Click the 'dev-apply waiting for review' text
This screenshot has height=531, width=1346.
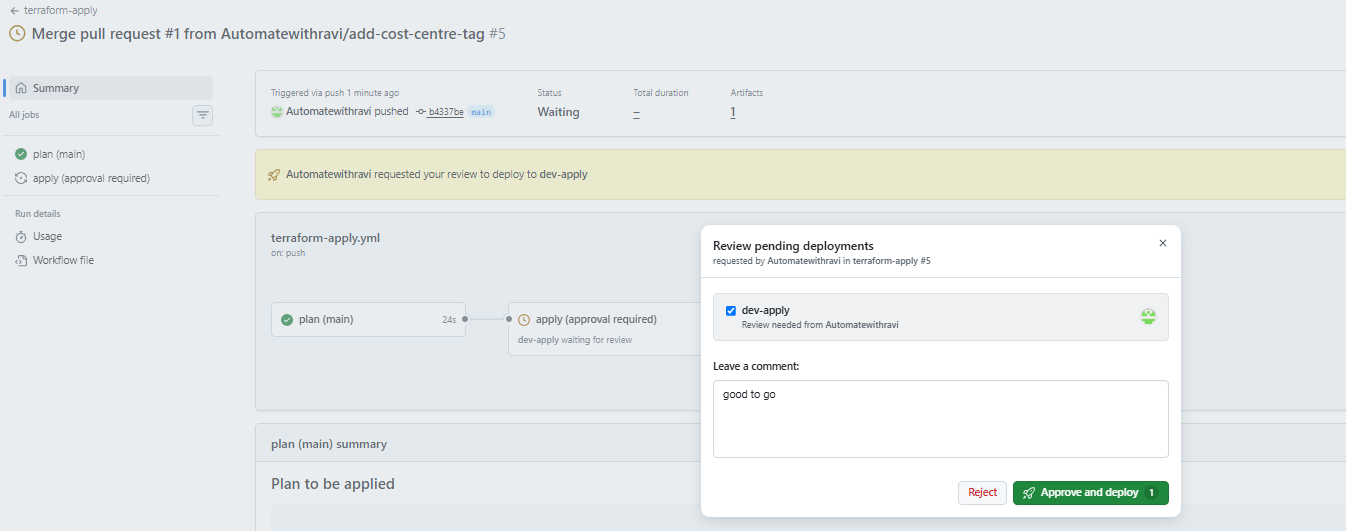[x=575, y=340]
